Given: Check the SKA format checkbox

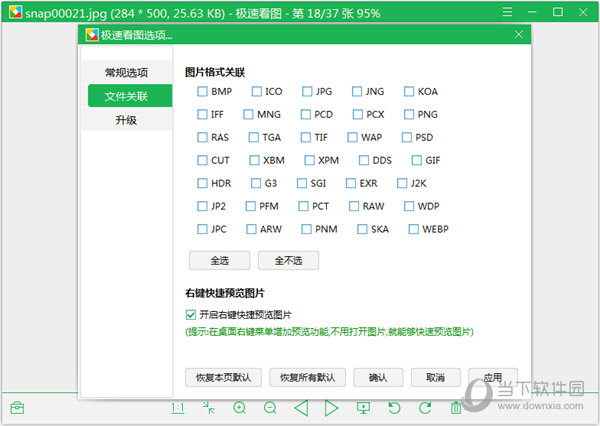Looking at the screenshot, I should [x=362, y=229].
